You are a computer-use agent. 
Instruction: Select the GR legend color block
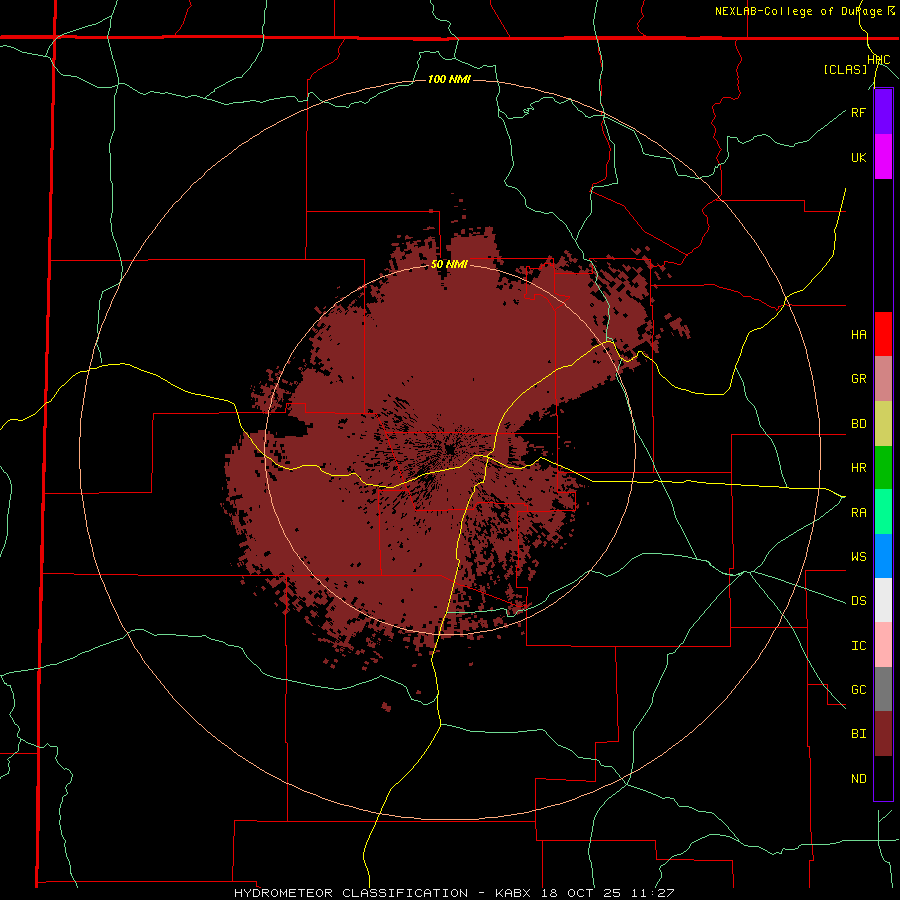pos(883,379)
